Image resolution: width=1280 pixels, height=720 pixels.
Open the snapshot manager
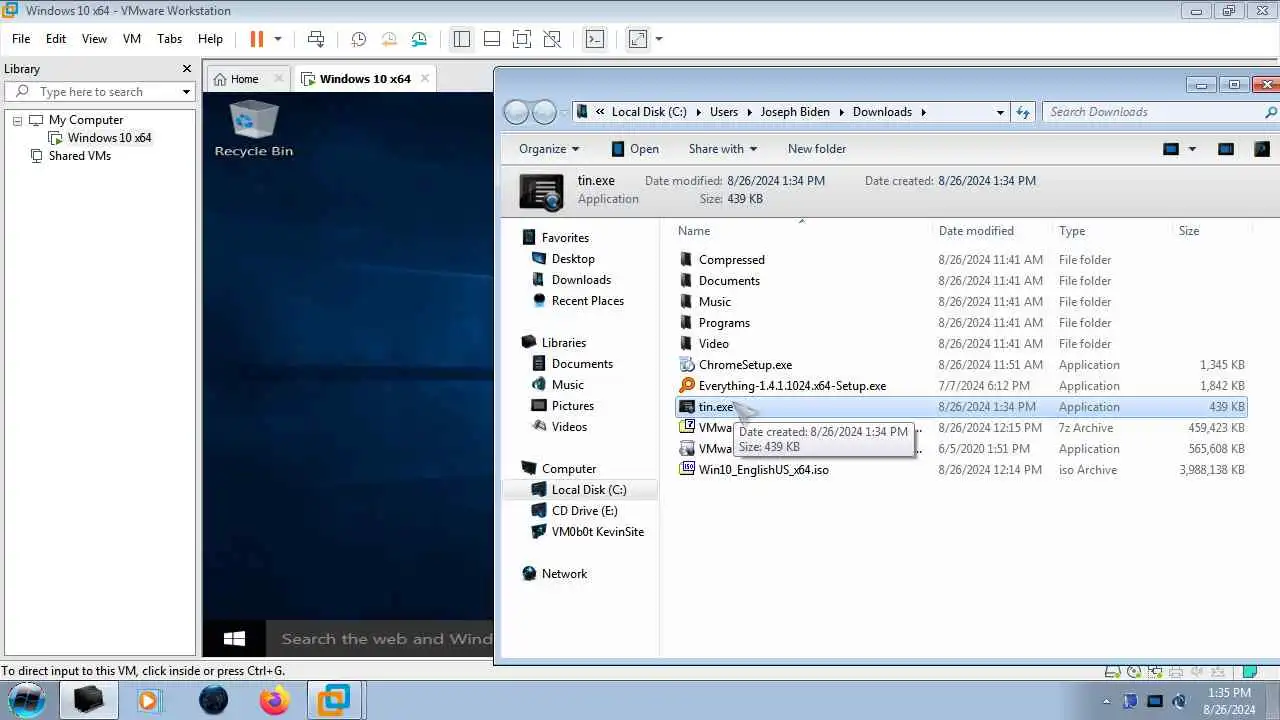pos(419,39)
